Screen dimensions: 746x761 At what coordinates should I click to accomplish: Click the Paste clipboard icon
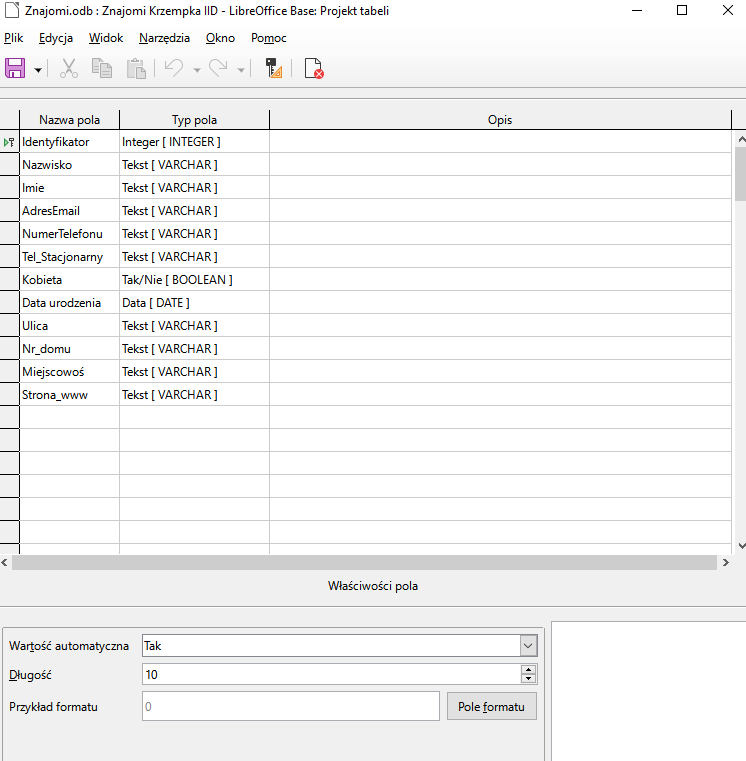pyautogui.click(x=136, y=68)
